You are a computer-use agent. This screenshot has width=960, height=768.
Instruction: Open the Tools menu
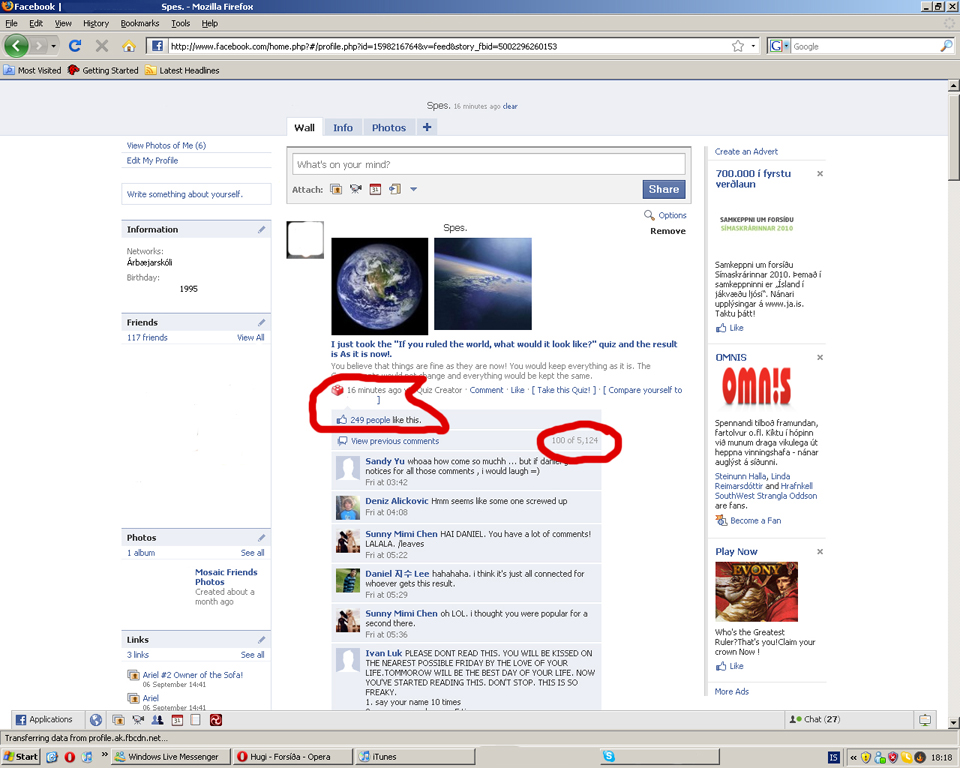pos(180,23)
